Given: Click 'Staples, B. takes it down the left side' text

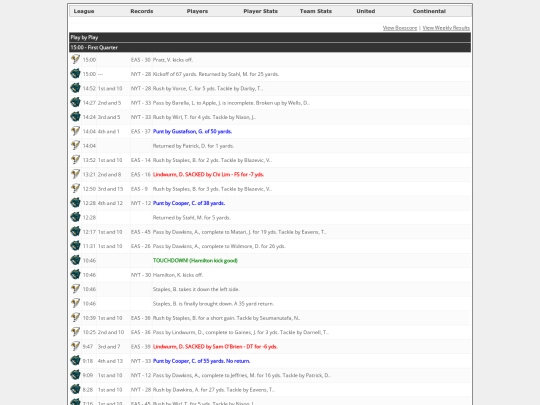Looking at the screenshot, I should tap(196, 289).
